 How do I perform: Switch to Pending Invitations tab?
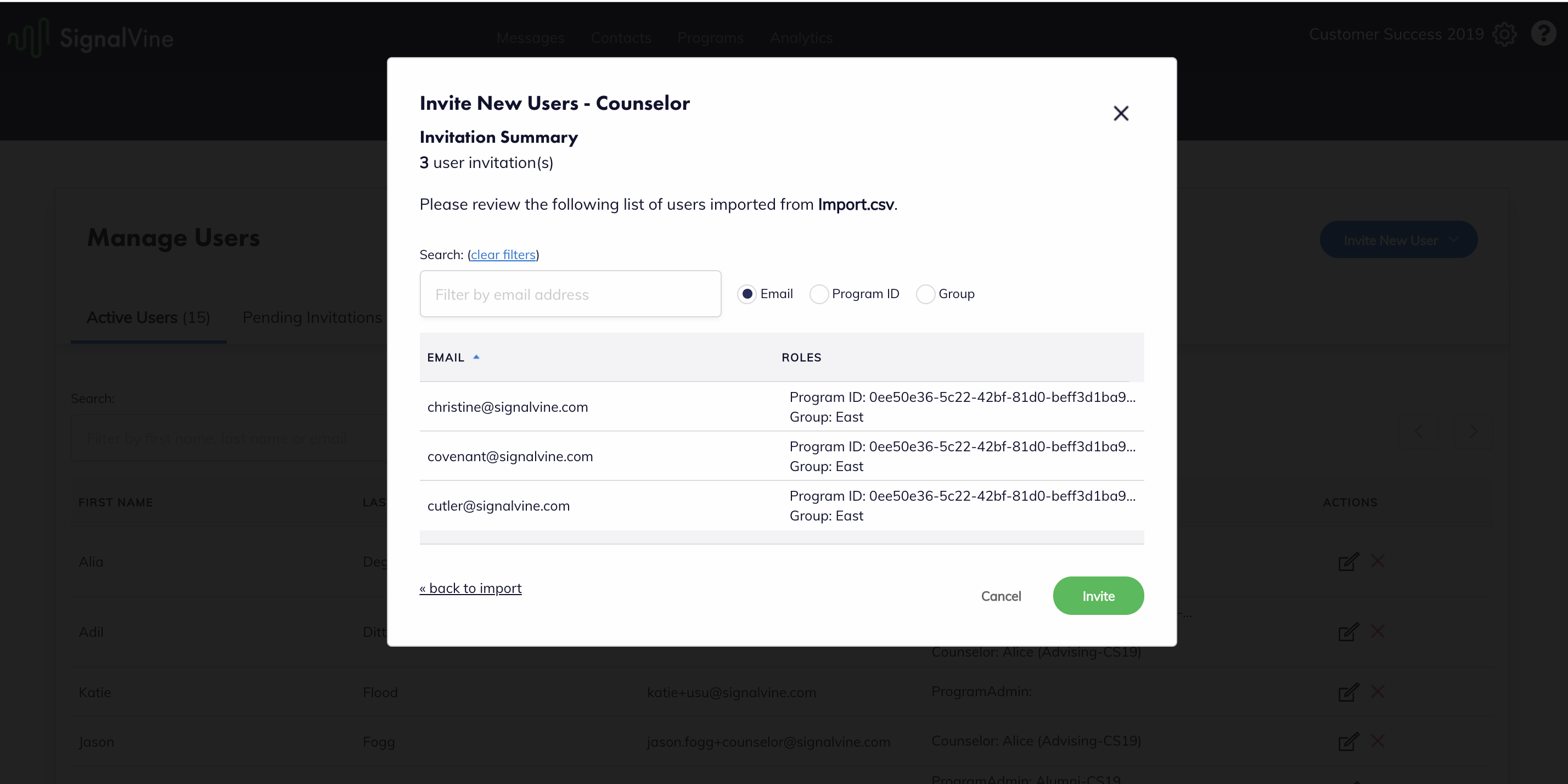(x=312, y=317)
